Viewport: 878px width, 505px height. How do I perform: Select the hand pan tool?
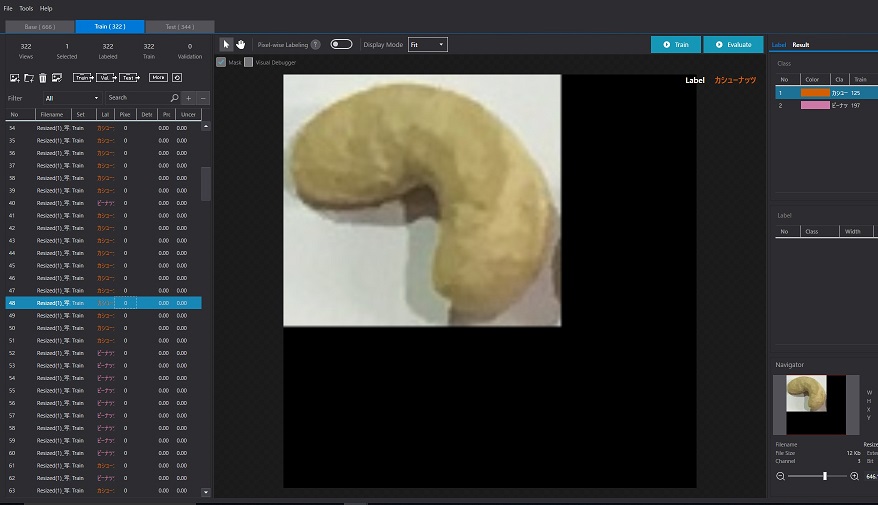(x=241, y=44)
